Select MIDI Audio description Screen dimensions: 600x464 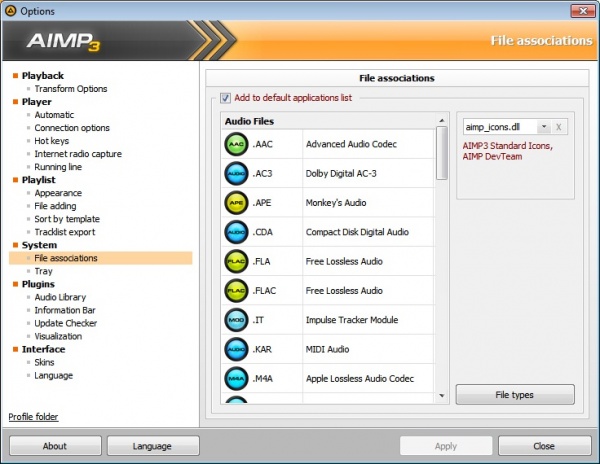[327, 349]
